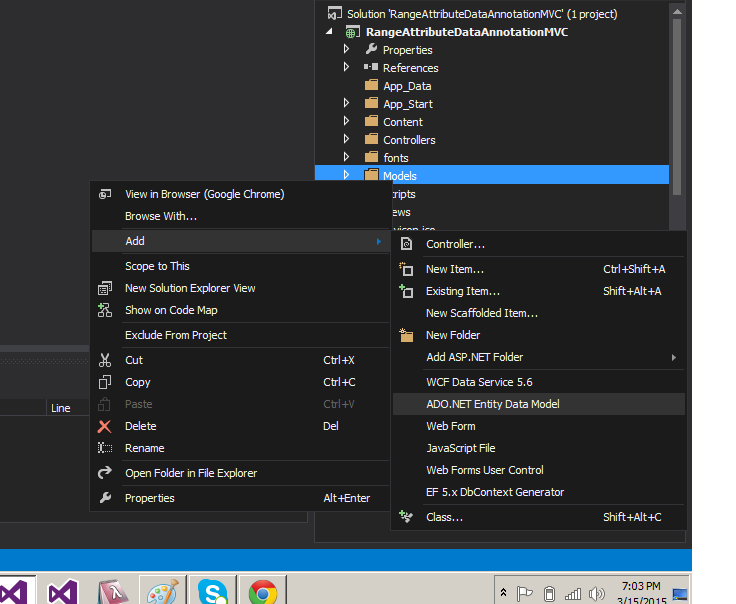The height and width of the screenshot is (604, 736).
Task: Collapse the RangeAttributeDataAnnotationMVC project node
Action: pyautogui.click(x=330, y=31)
